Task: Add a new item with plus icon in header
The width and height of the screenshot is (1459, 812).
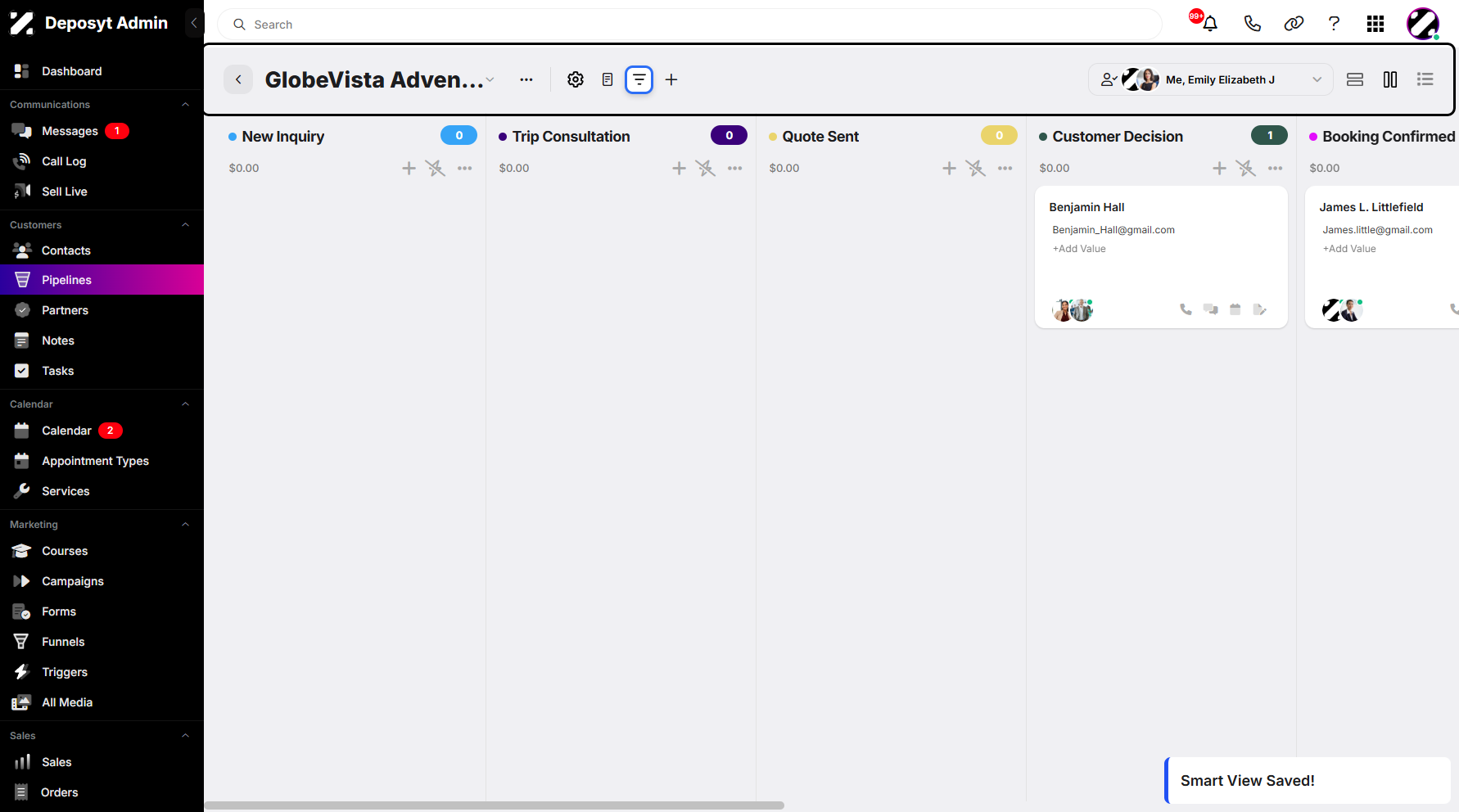Action: 671,79
